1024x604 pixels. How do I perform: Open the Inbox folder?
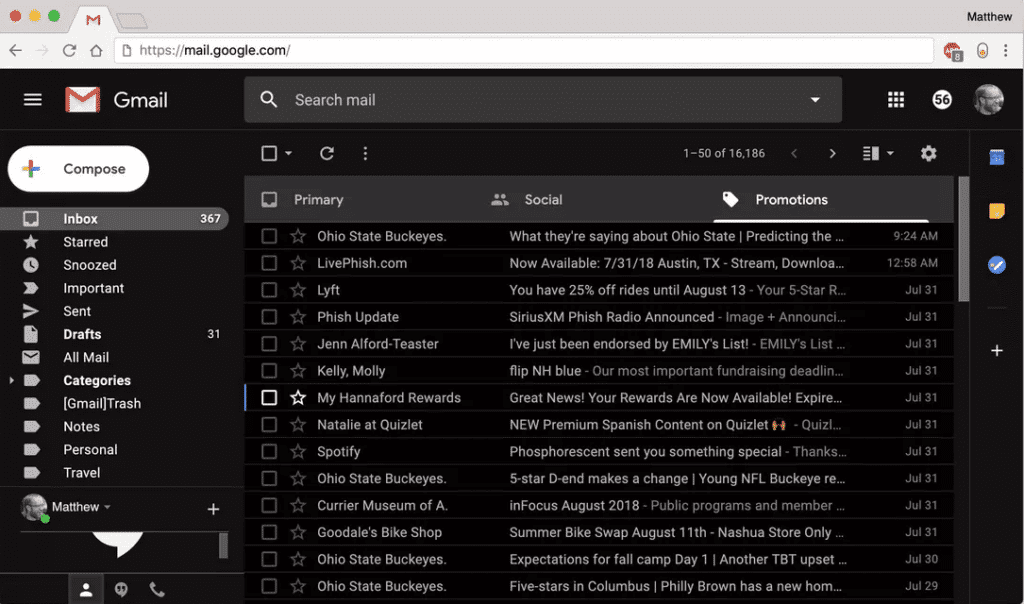(114, 219)
